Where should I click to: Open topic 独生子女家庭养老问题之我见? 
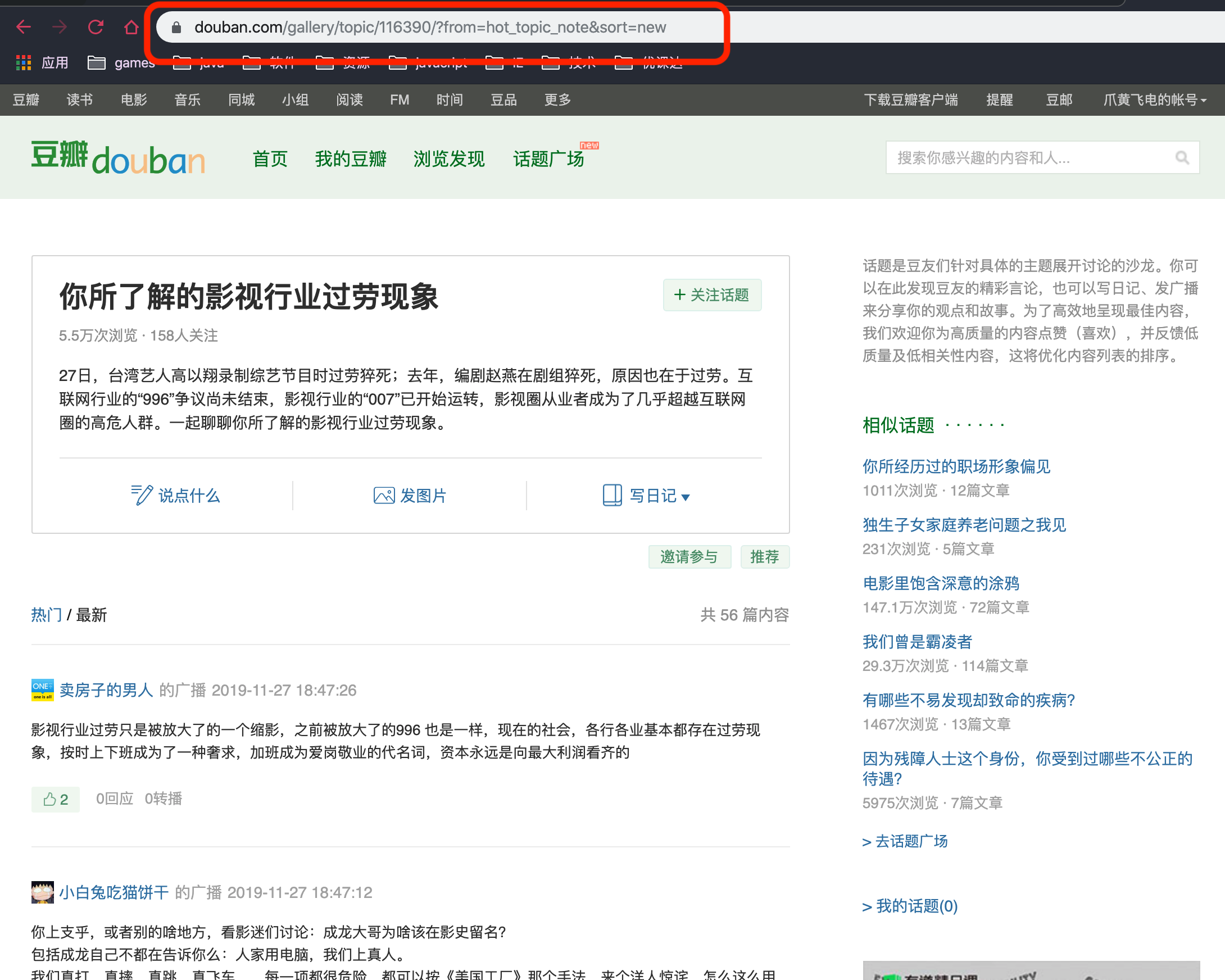pos(964,524)
